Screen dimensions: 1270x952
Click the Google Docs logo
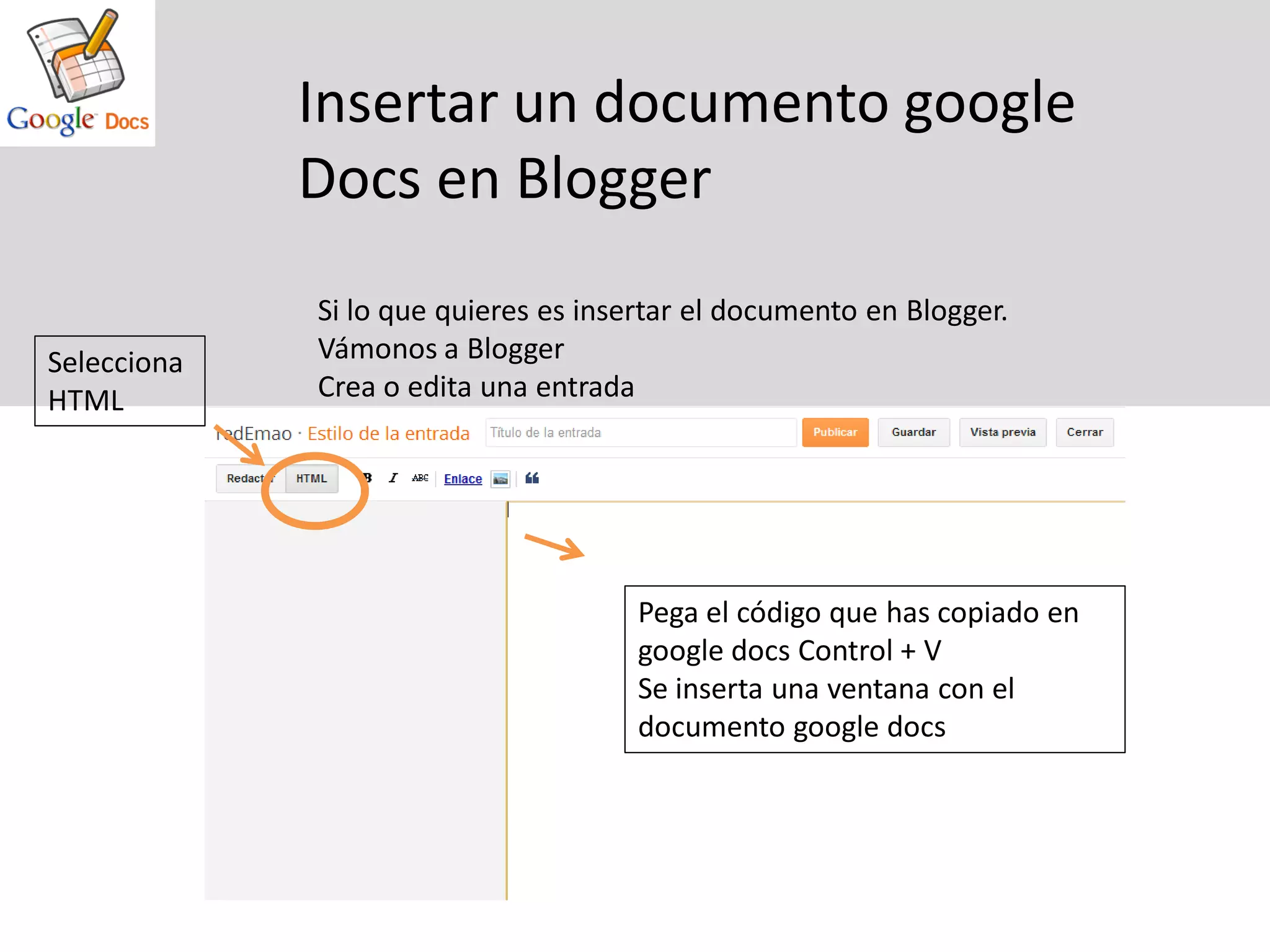[78, 73]
